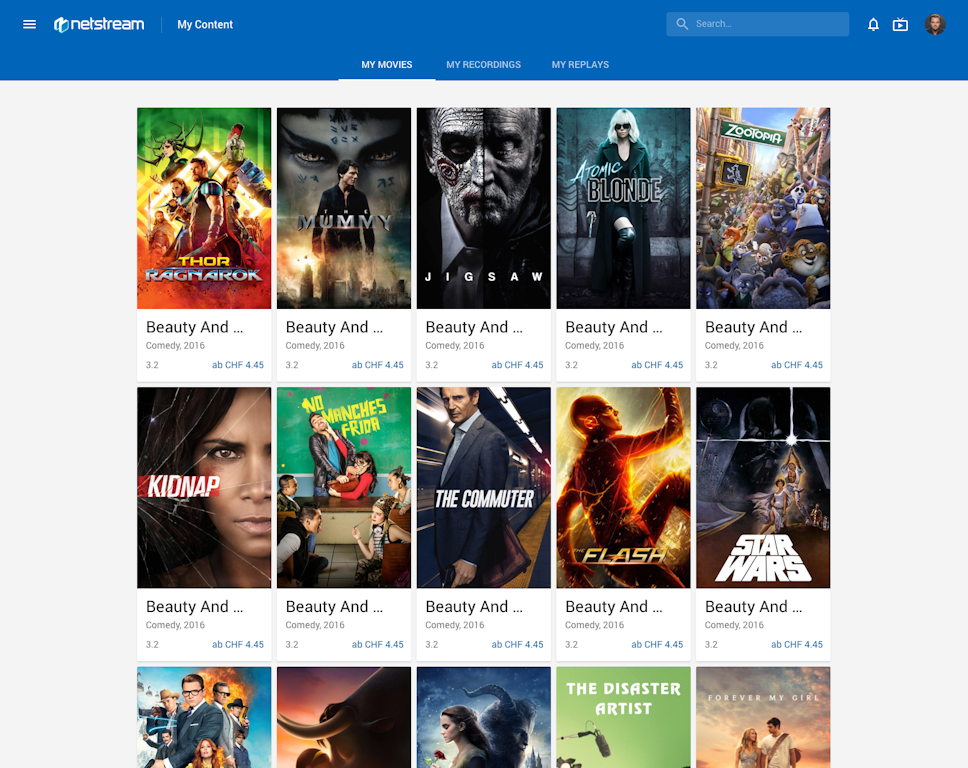Screen dimensions: 968x768
Task: Click price link under Thor Ragnarok
Action: 238,365
